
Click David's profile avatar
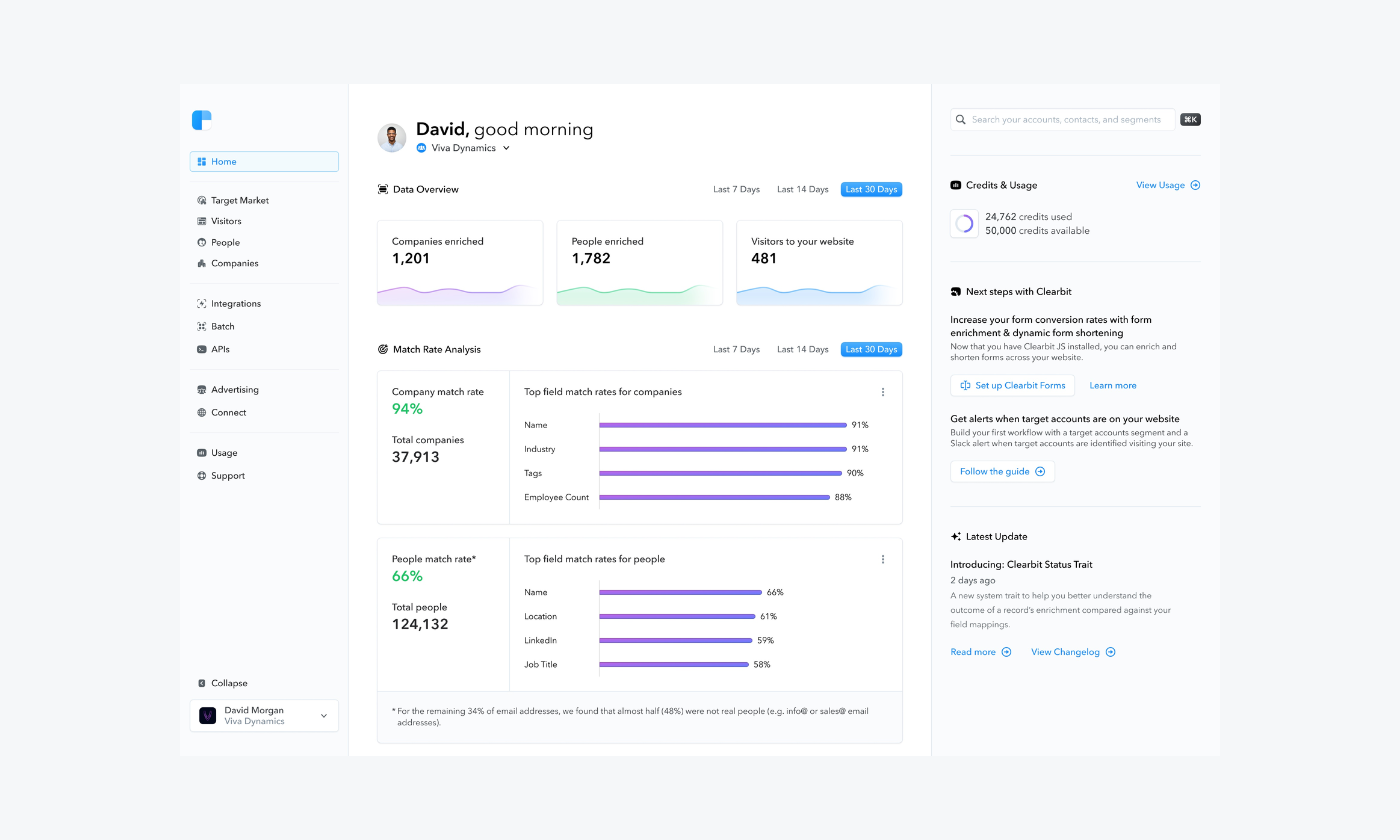pos(392,138)
